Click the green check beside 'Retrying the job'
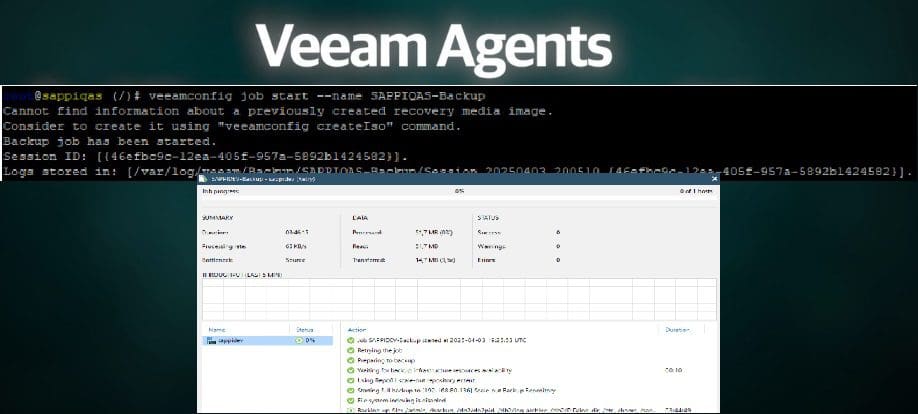Viewport: 918px width, 414px height. (350, 349)
